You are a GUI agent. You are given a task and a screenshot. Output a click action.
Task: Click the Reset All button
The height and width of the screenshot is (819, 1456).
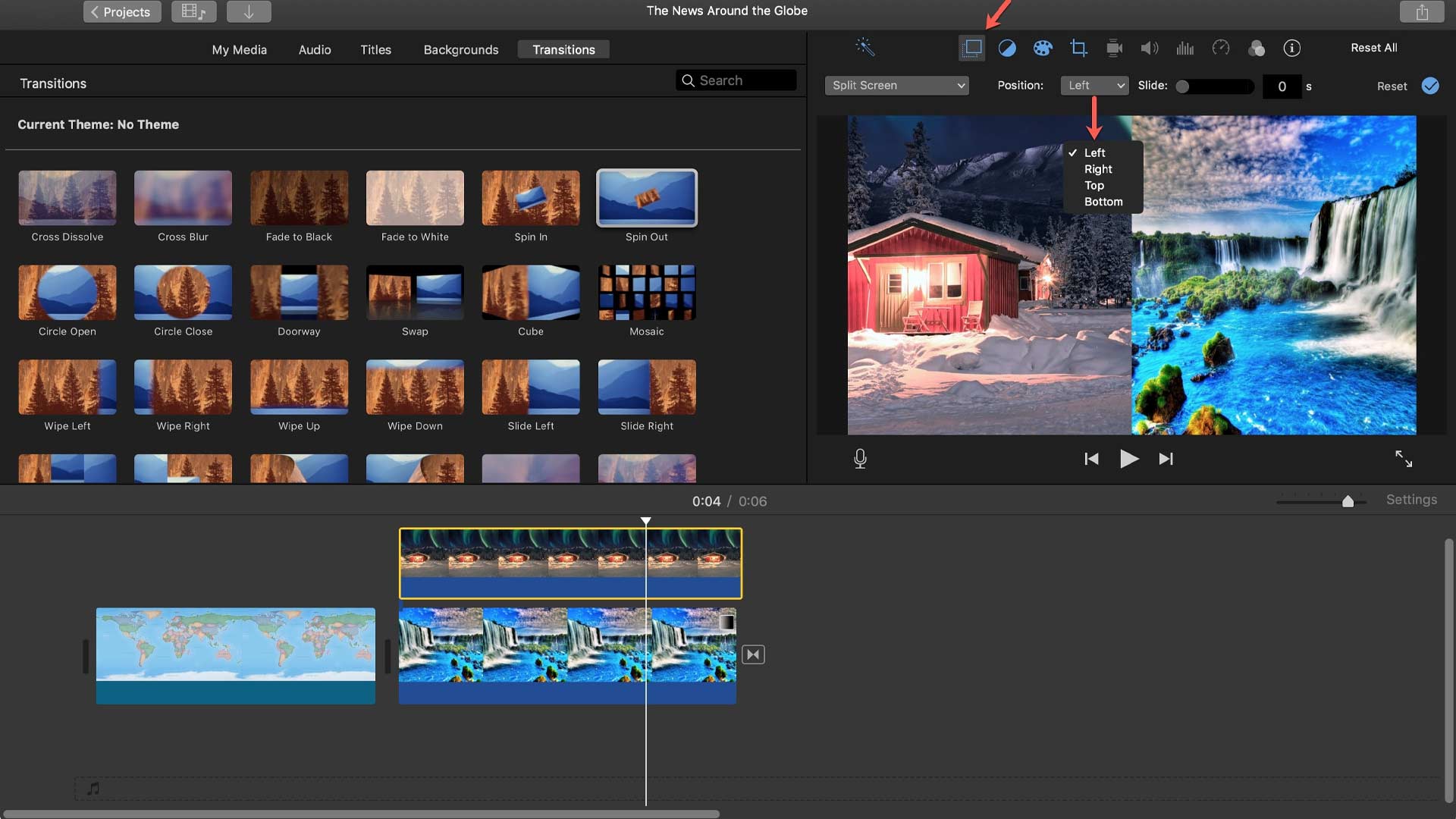pos(1373,47)
